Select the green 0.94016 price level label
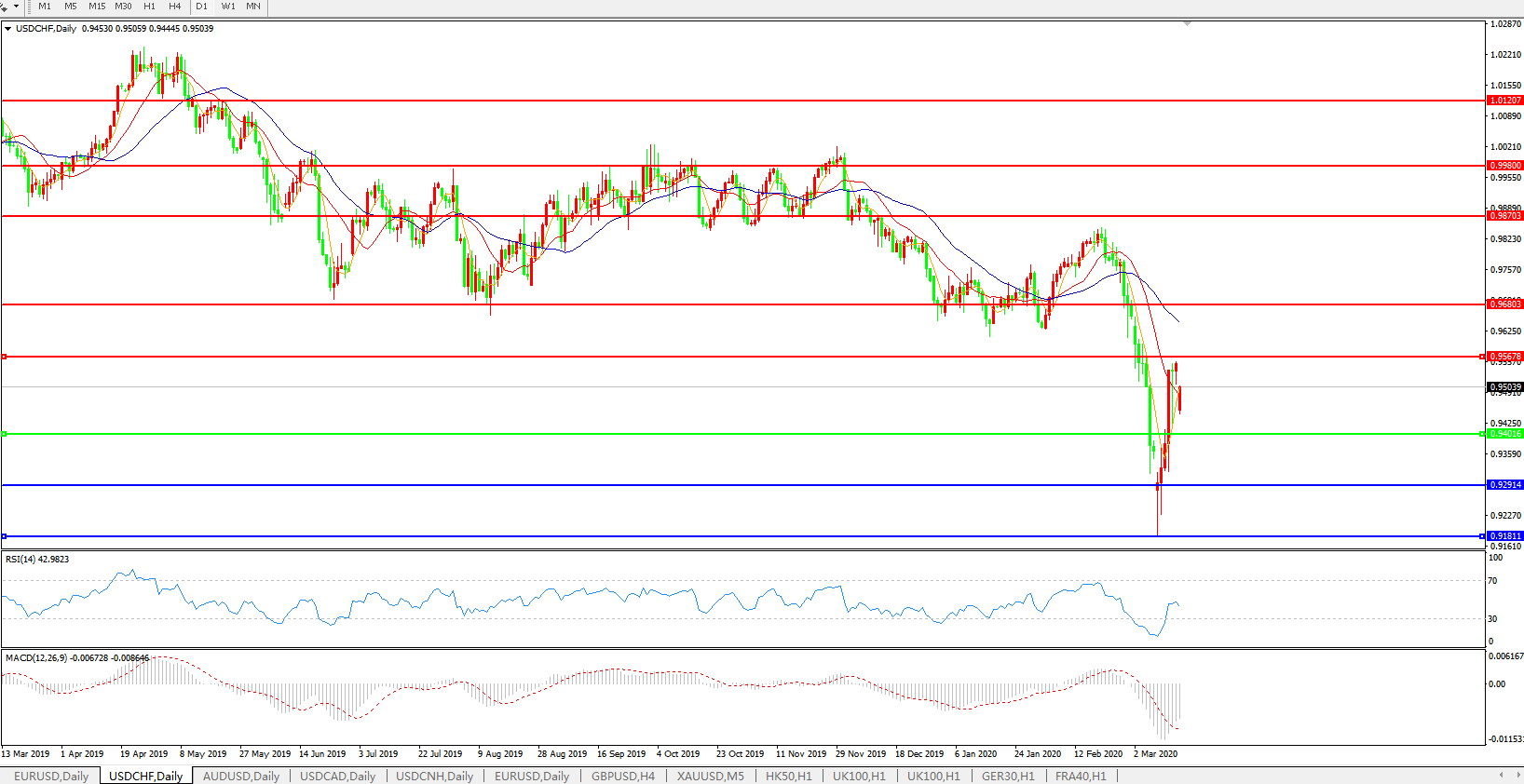This screenshot has width=1524, height=784. click(1504, 434)
